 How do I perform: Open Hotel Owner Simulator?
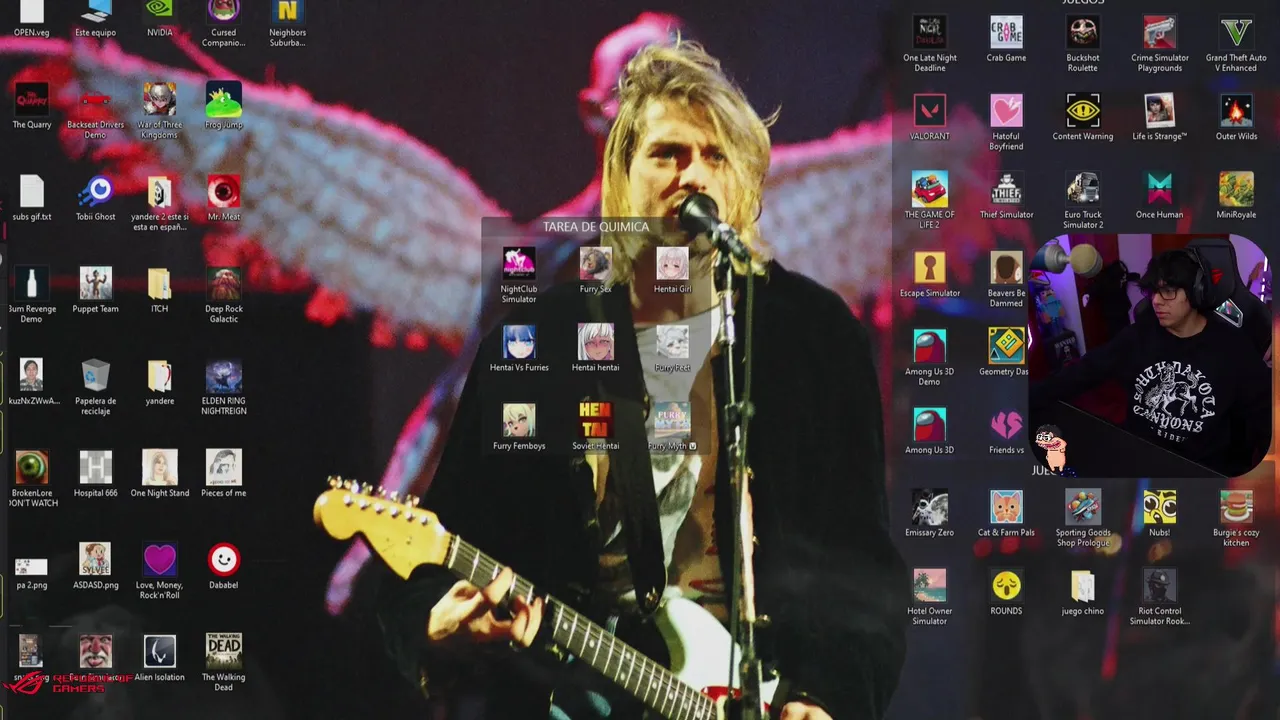coord(929,585)
